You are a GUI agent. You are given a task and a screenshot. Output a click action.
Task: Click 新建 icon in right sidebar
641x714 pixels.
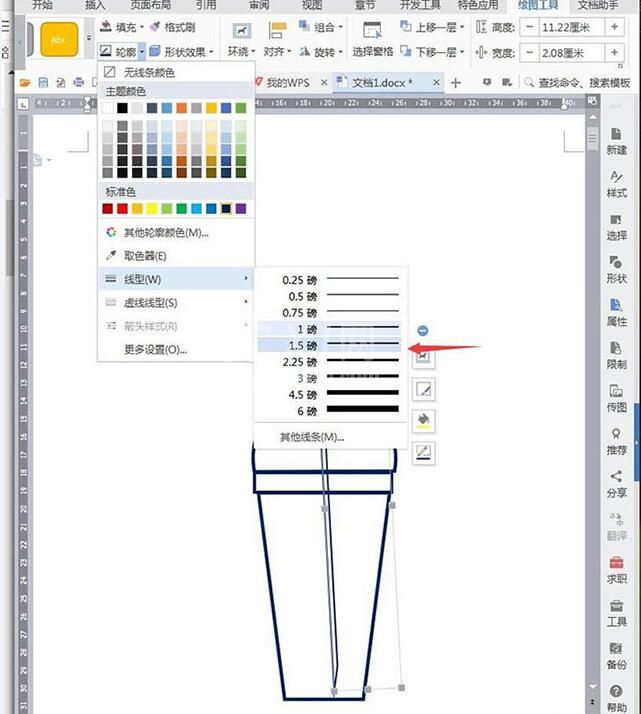[616, 133]
